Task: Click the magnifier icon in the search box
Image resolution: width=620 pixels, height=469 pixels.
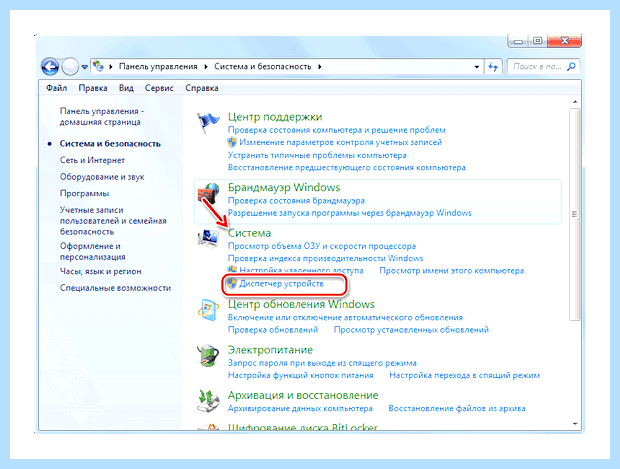Action: pos(571,66)
